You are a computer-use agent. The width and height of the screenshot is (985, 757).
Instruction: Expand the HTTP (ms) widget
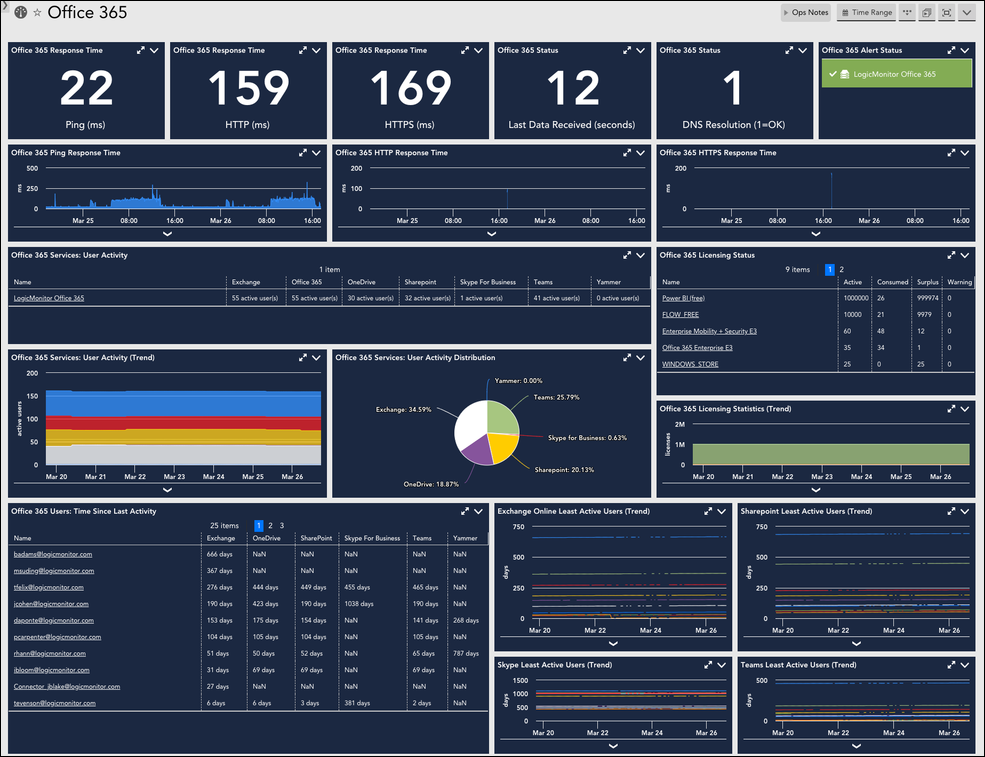(x=303, y=50)
